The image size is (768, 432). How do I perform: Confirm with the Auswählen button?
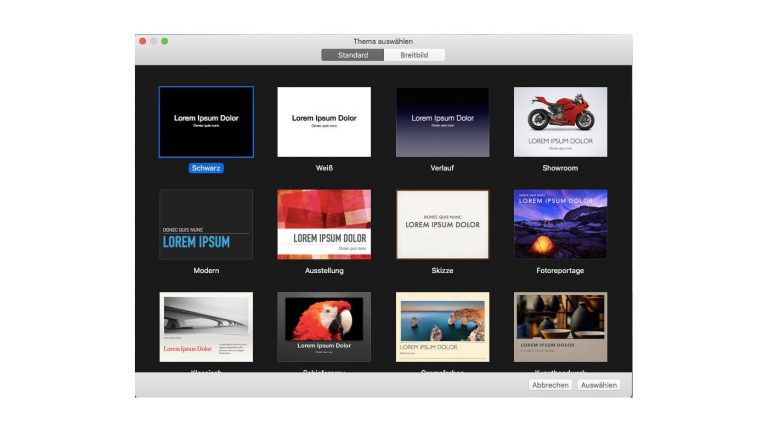[x=599, y=385]
